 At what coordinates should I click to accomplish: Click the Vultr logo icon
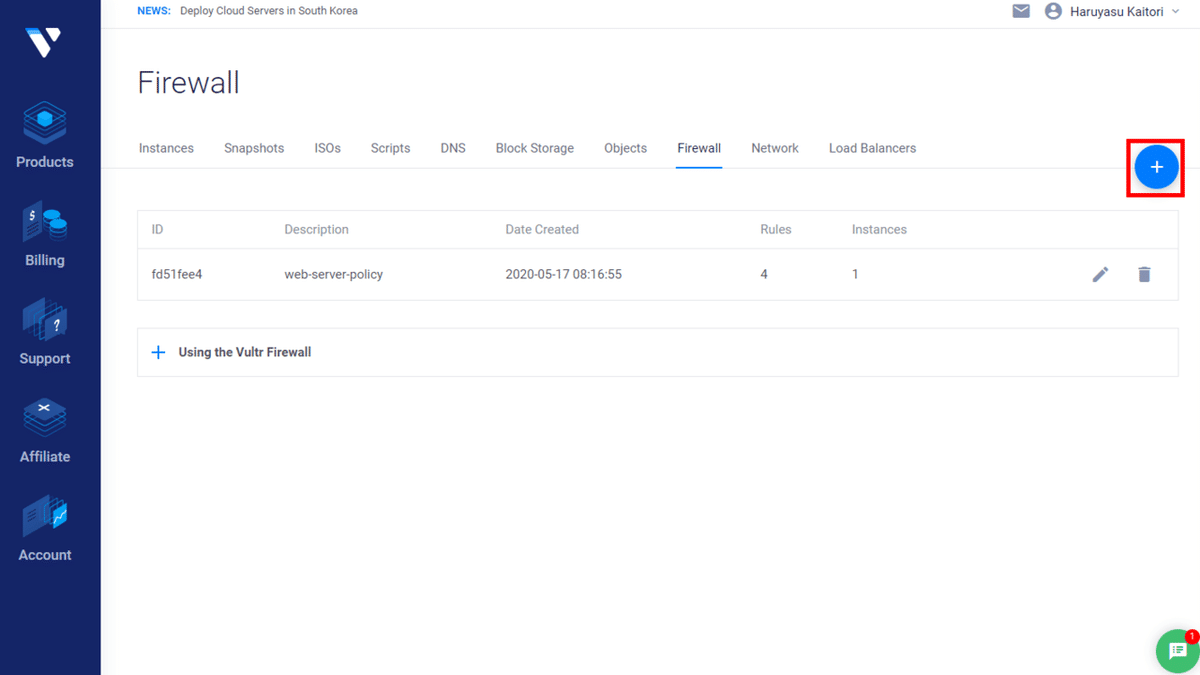pyautogui.click(x=44, y=41)
